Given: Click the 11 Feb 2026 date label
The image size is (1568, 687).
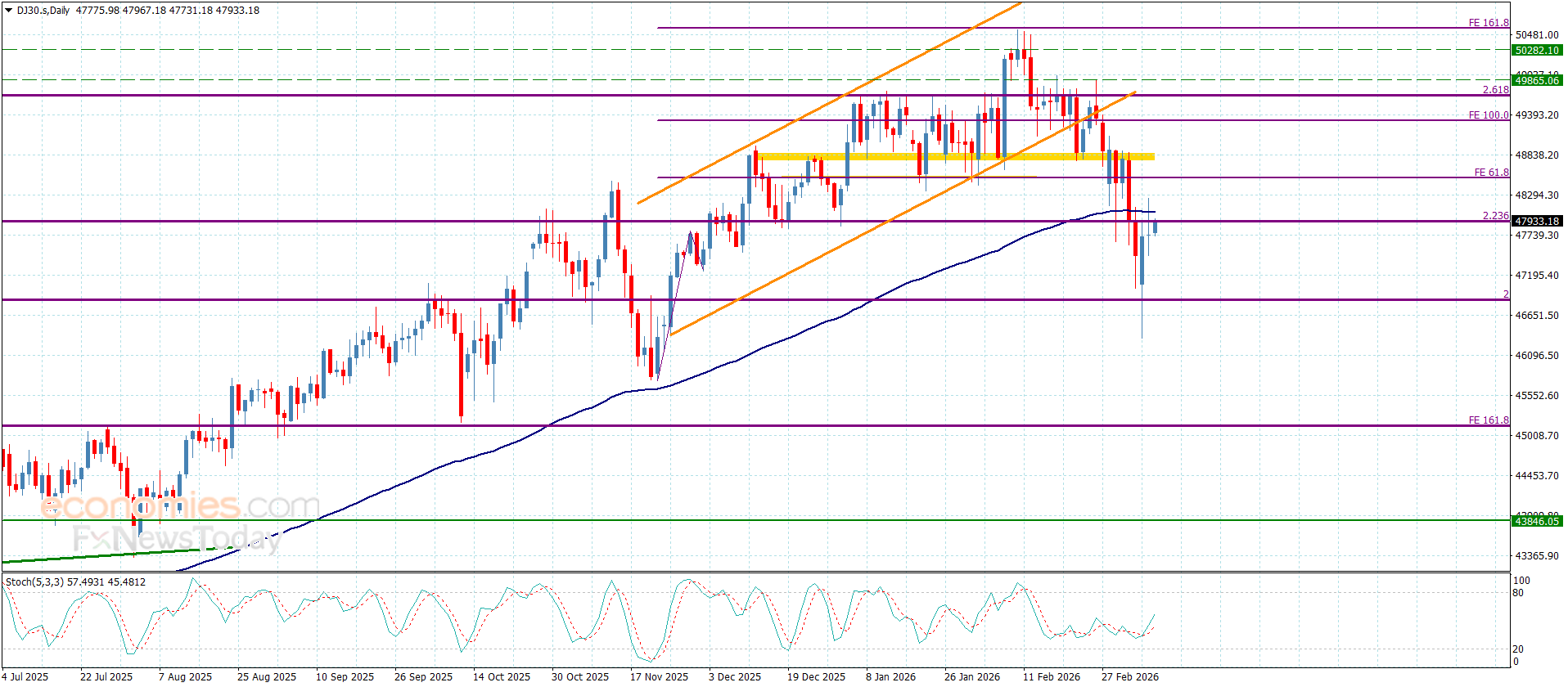Looking at the screenshot, I should click(1052, 677).
